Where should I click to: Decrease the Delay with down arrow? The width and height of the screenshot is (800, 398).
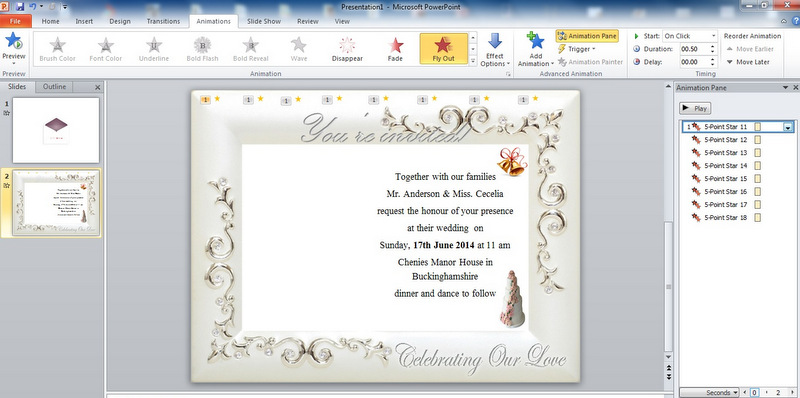pos(712,65)
